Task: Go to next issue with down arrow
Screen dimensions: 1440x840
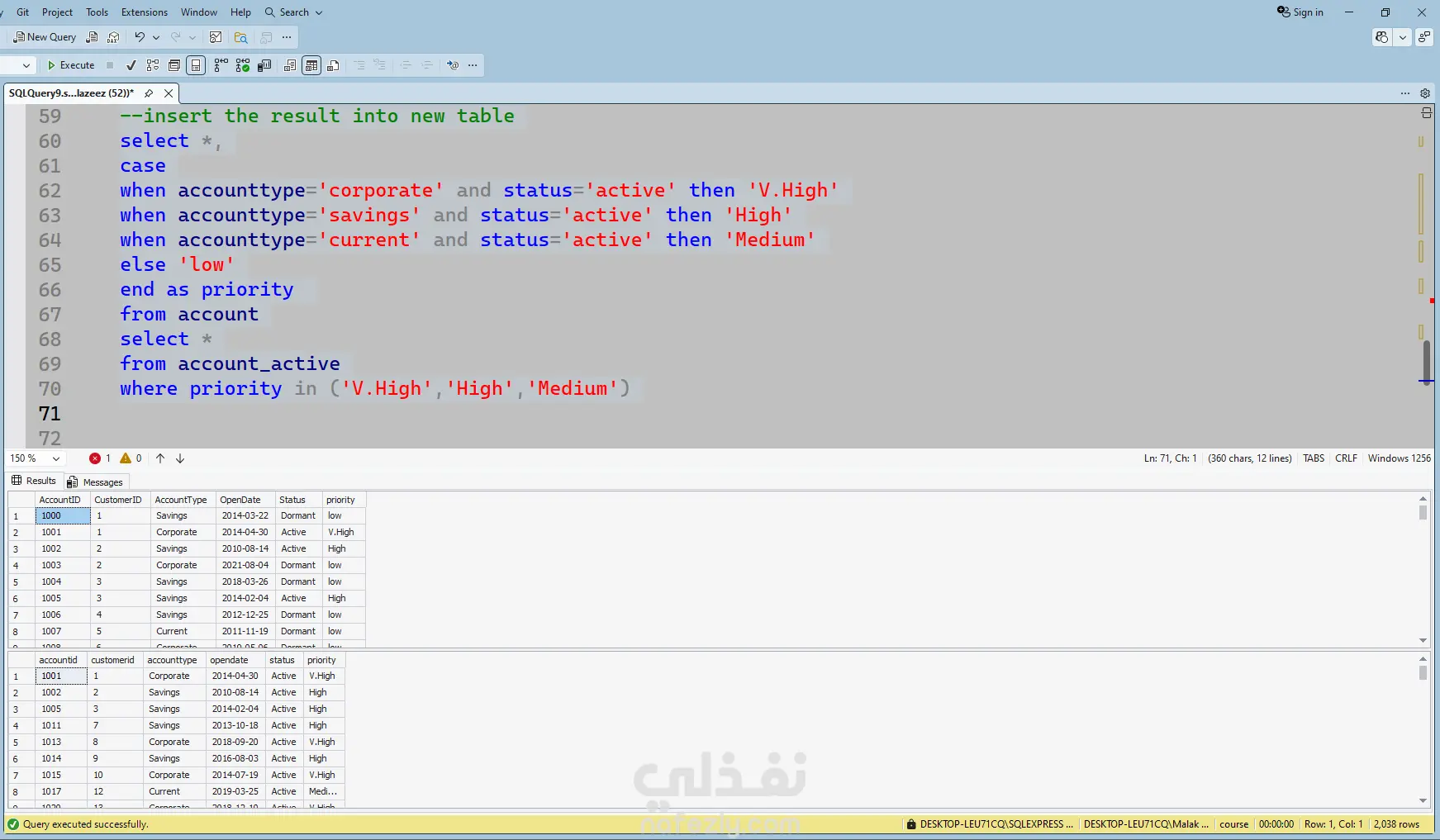Action: coord(180,458)
